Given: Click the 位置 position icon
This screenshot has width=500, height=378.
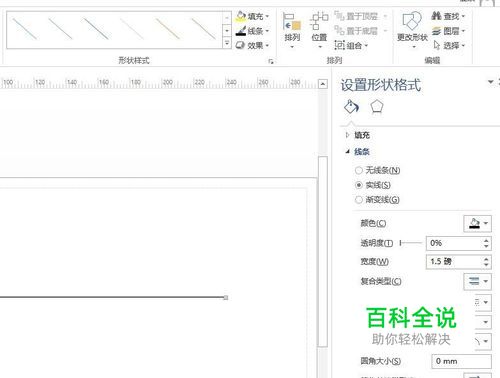Looking at the screenshot, I should [319, 30].
